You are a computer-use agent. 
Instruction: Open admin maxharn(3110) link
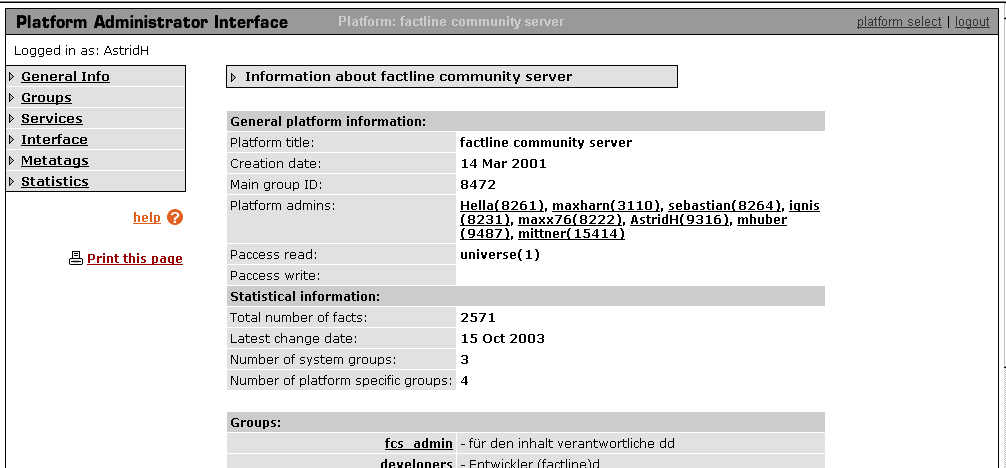pos(607,206)
